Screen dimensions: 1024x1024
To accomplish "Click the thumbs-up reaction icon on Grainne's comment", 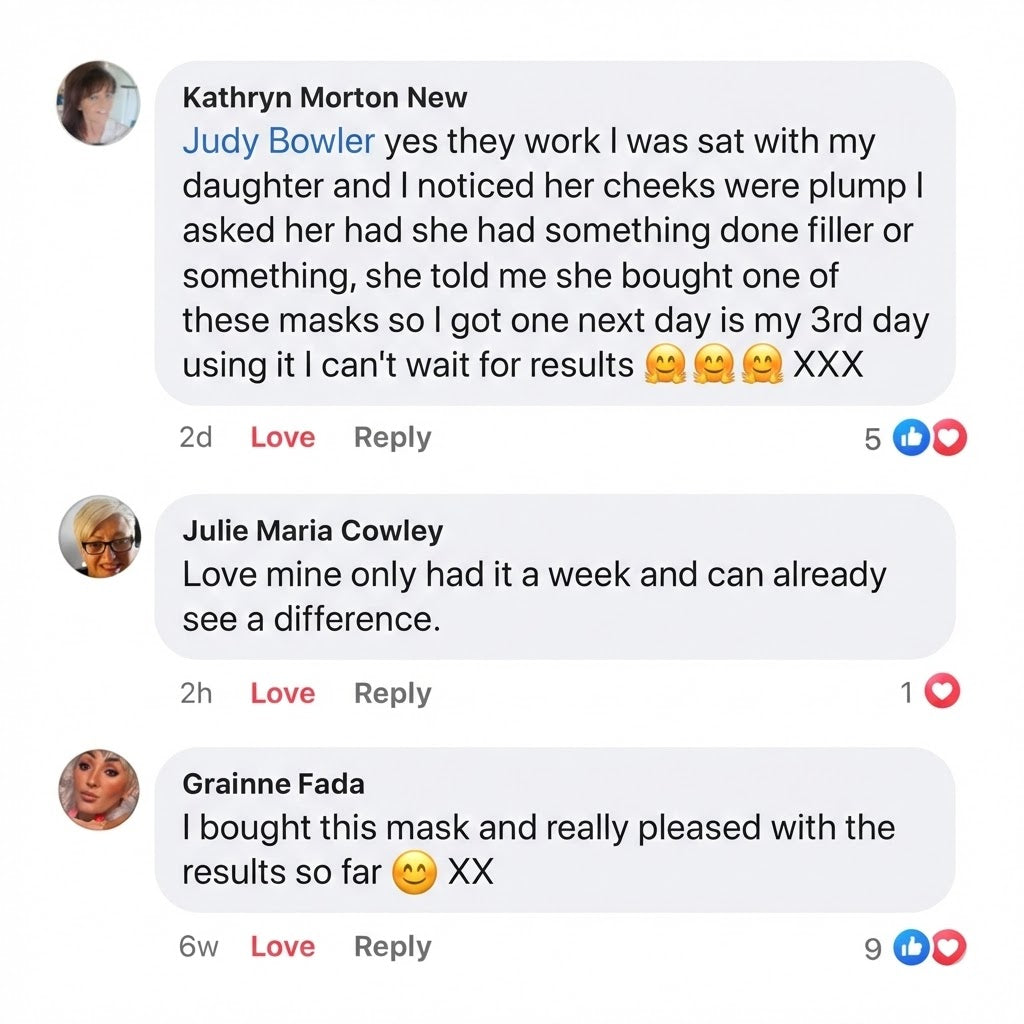I will point(911,948).
